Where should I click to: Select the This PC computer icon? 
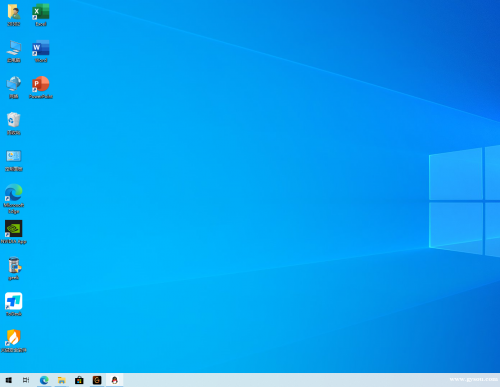(x=14, y=51)
